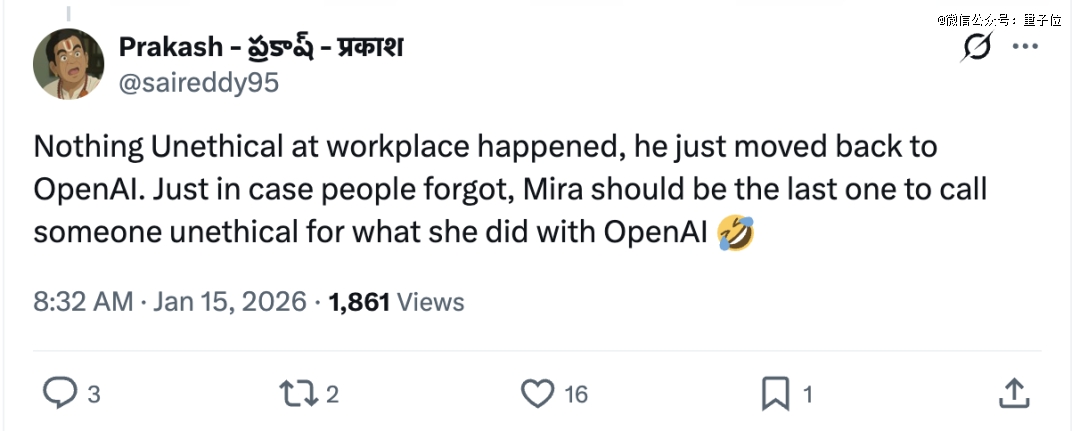Click the 8:32 AM timestamp
The image size is (1080, 431).
[x=85, y=302]
